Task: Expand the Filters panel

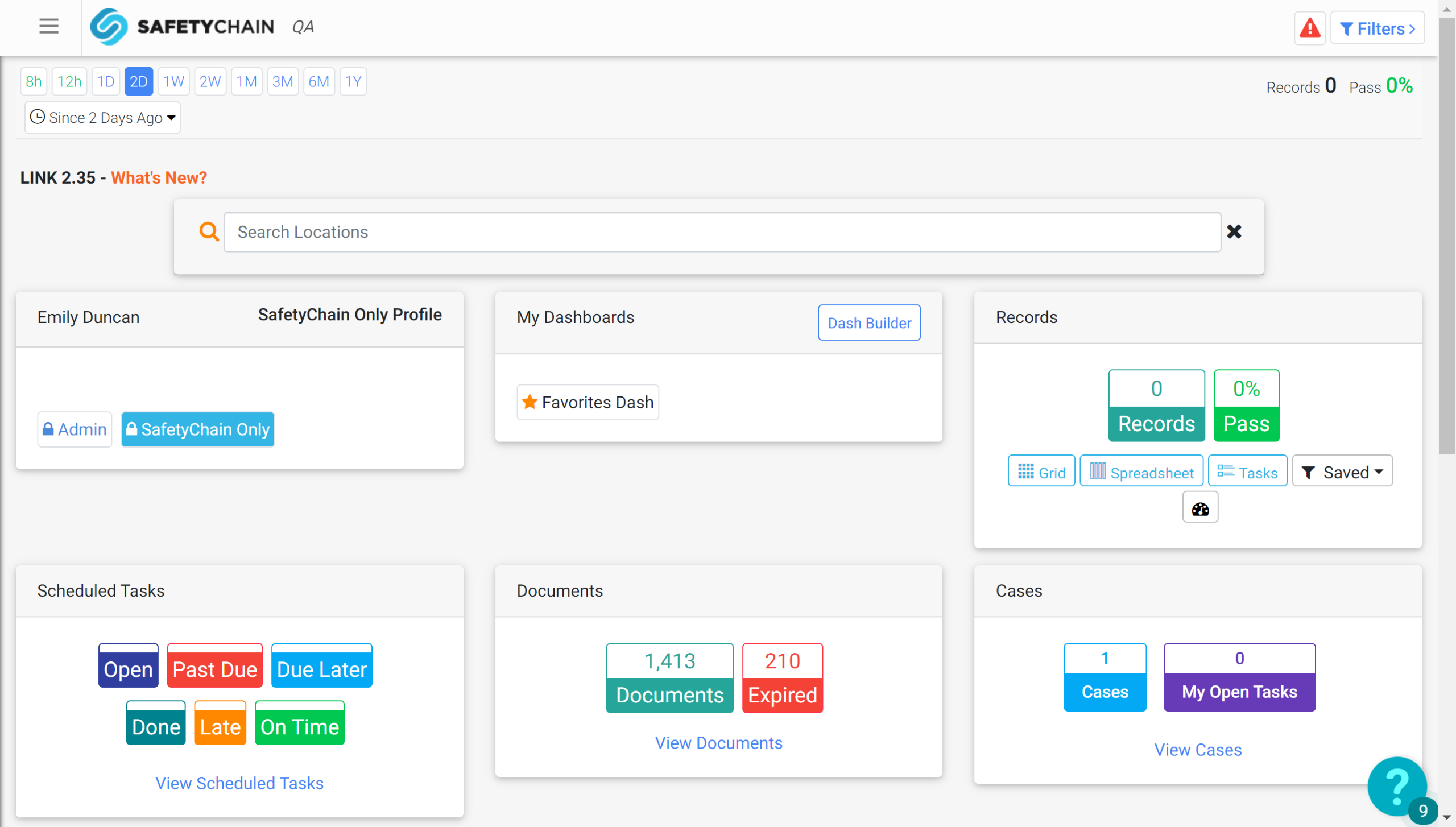Action: pos(1377,28)
